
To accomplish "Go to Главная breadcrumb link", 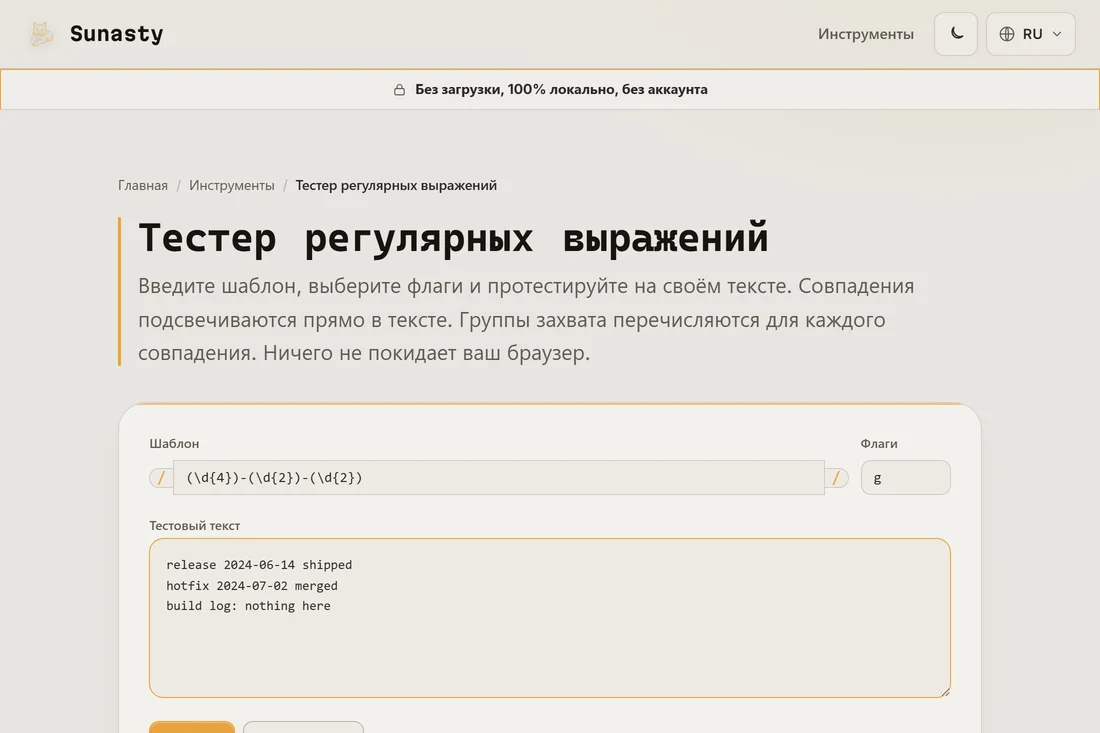I will (x=142, y=185).
